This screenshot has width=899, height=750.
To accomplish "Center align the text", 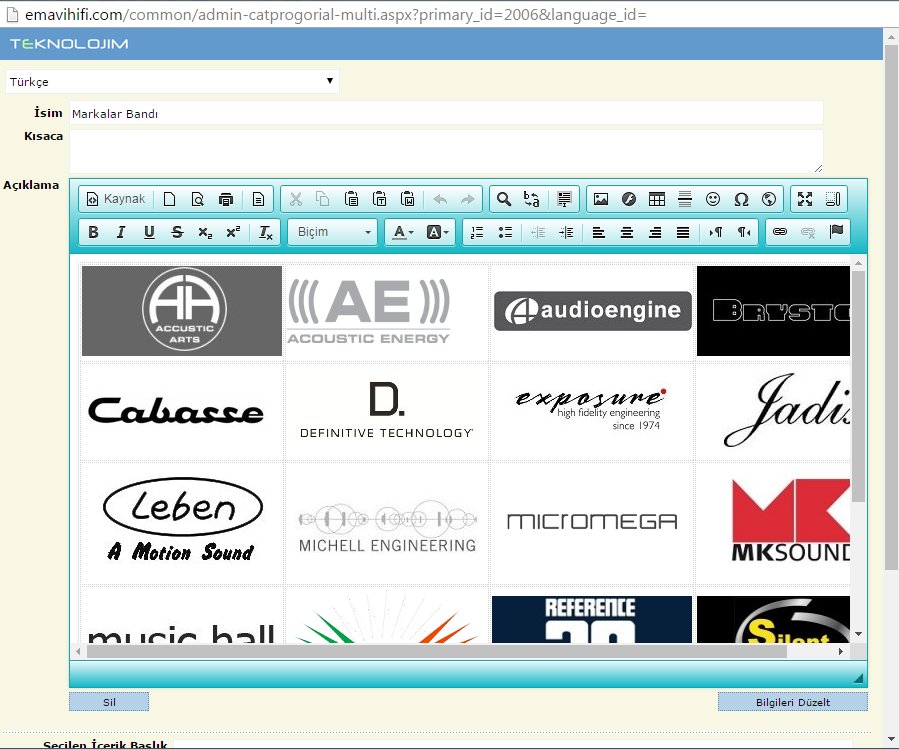I will click(x=627, y=232).
